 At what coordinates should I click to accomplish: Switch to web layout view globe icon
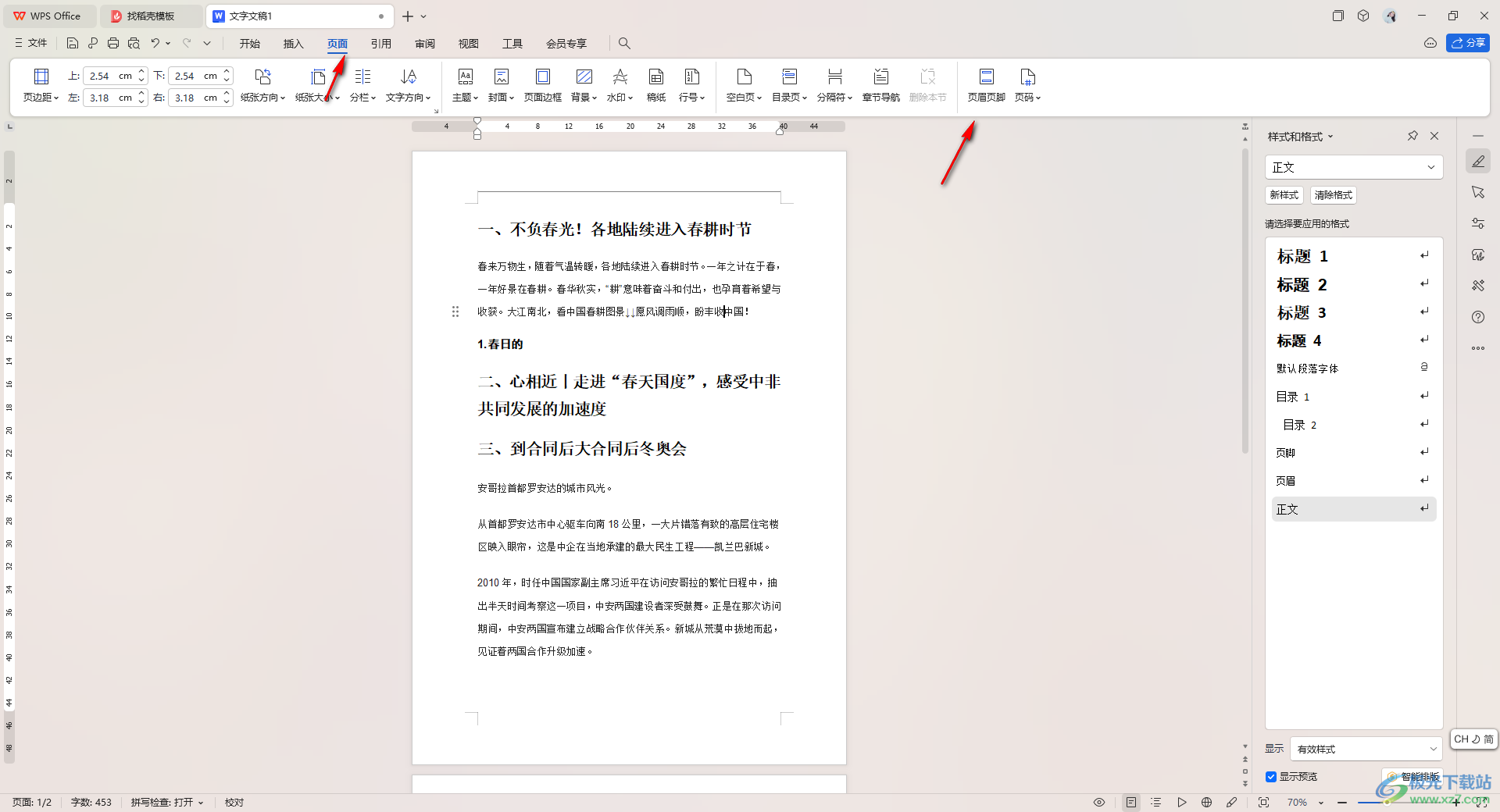[1206, 802]
